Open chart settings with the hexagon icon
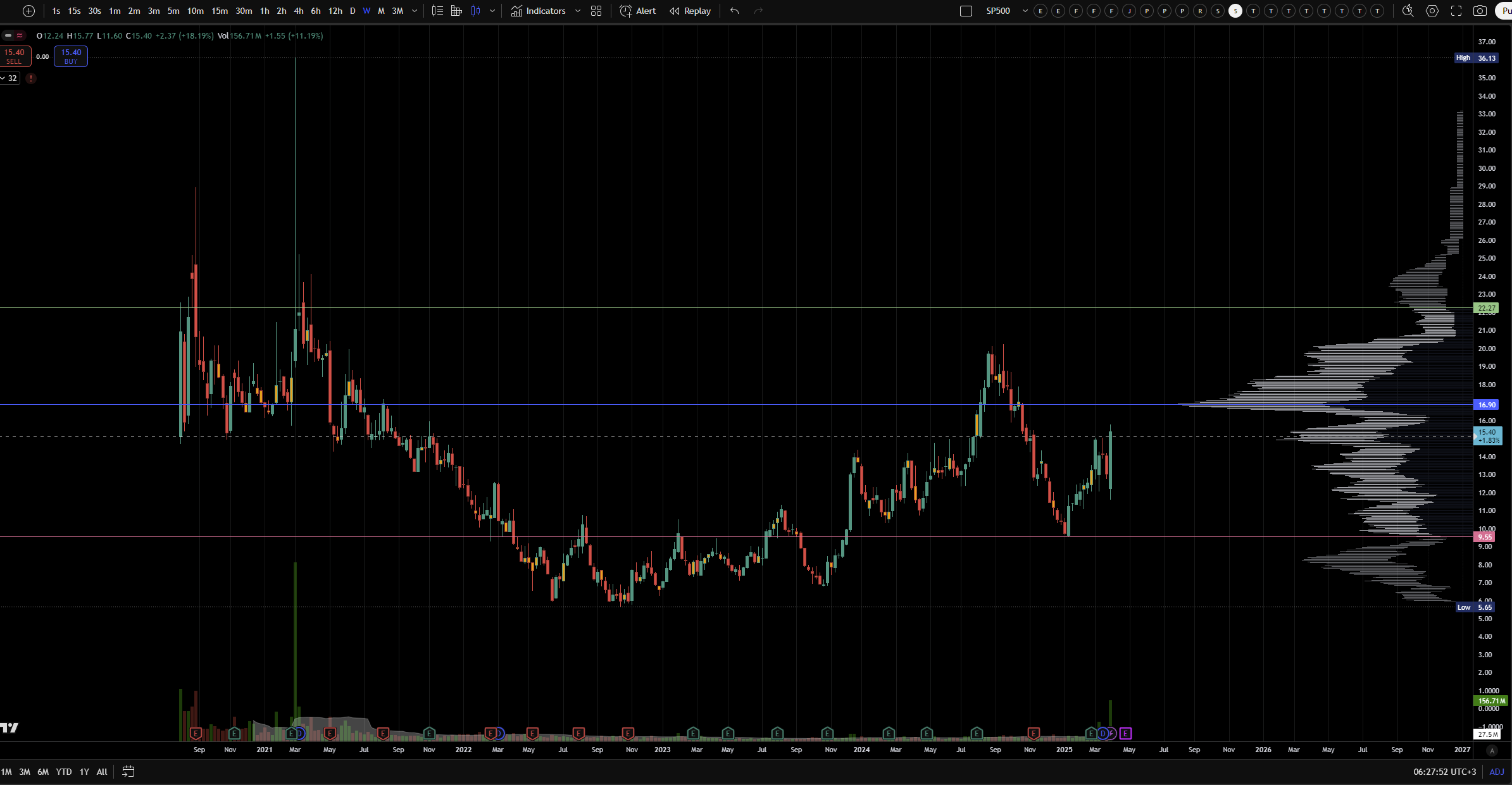The image size is (1512, 785). click(x=1432, y=11)
